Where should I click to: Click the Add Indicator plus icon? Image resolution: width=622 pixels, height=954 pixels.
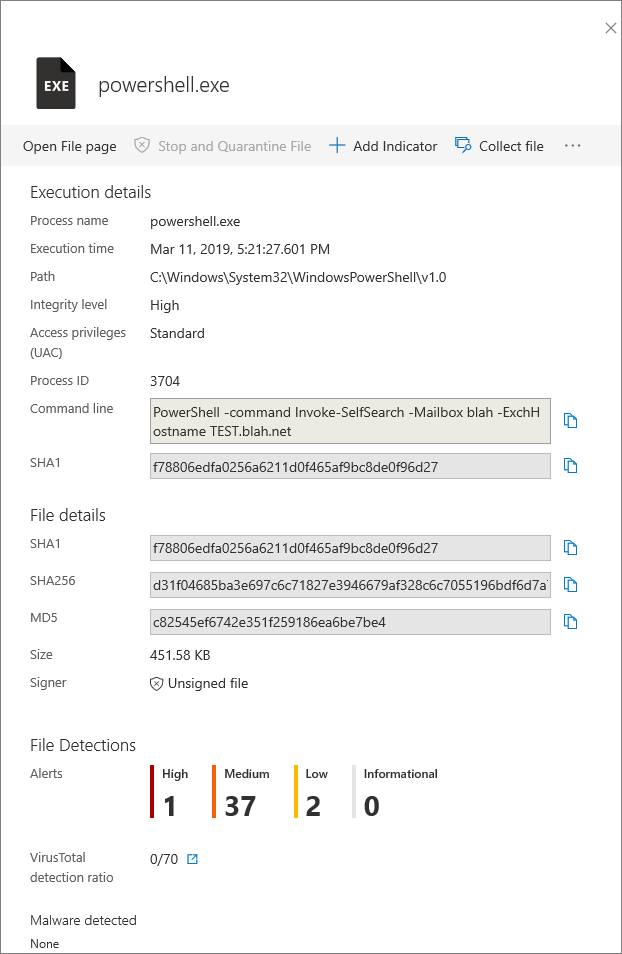pyautogui.click(x=337, y=145)
